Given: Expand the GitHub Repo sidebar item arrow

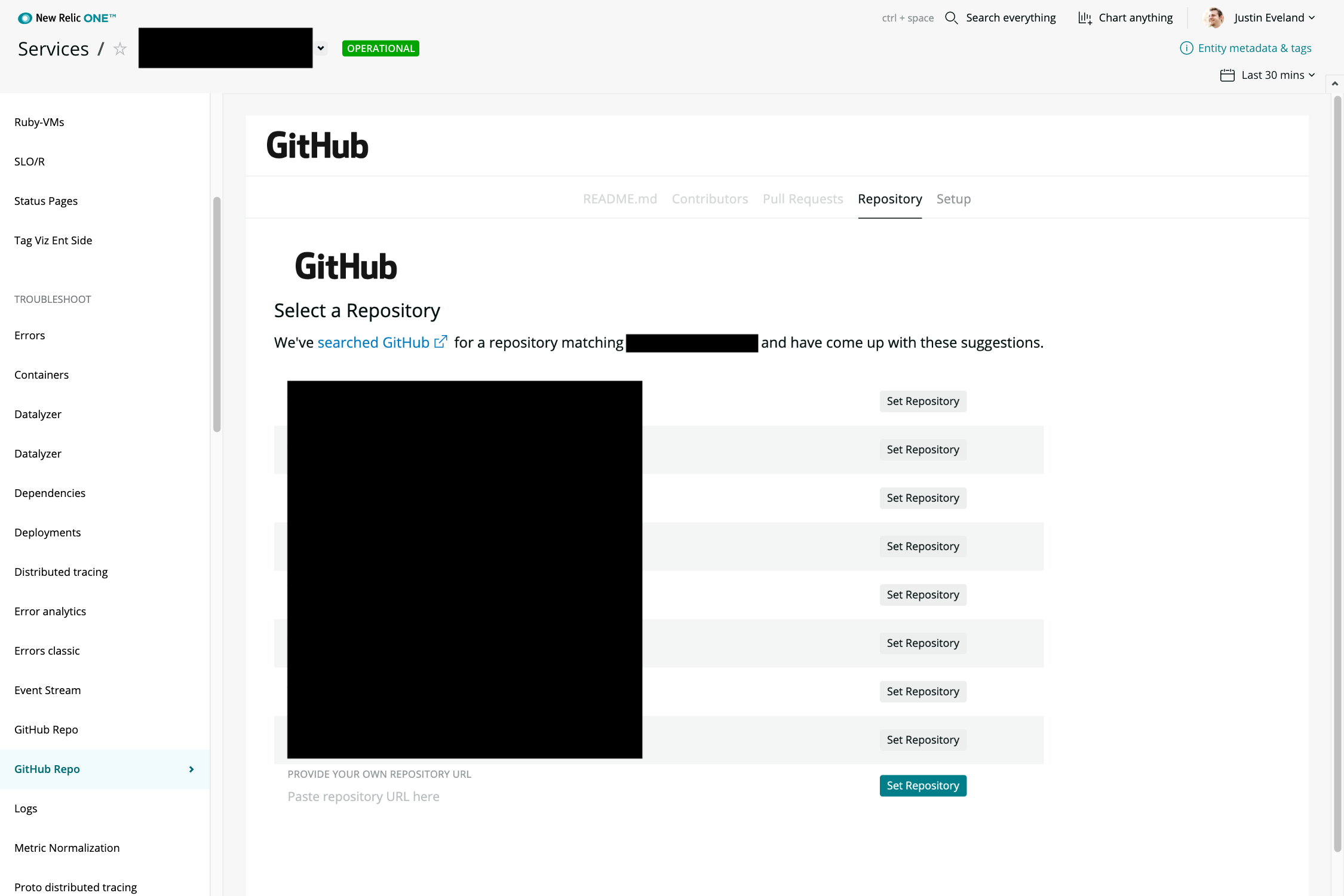Looking at the screenshot, I should (191, 769).
